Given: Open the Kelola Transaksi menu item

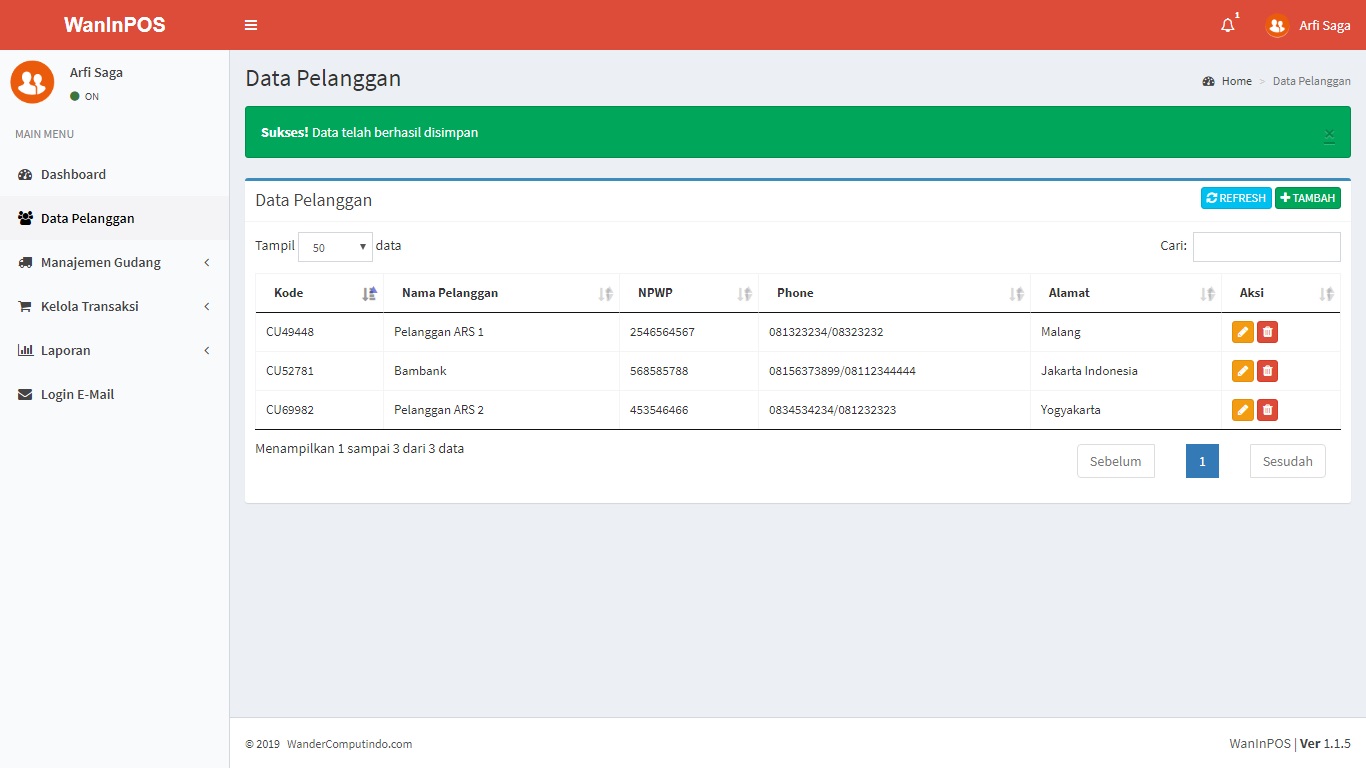Looking at the screenshot, I should 115,306.
